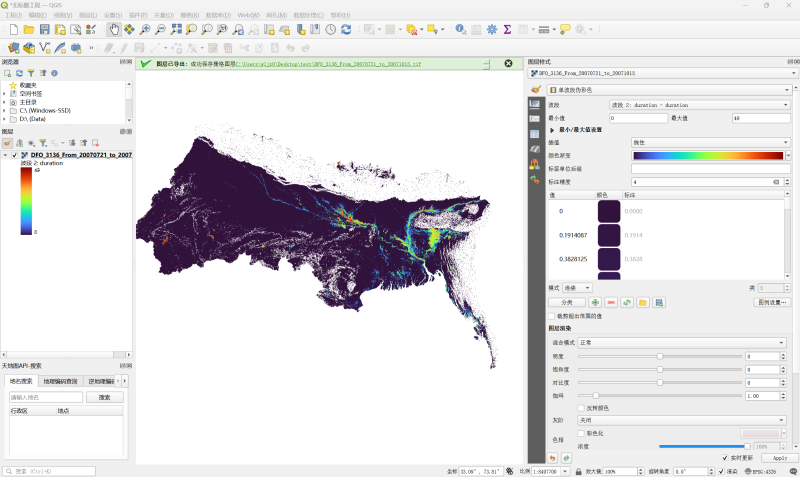
Task: Open the color ramp dropdown arrow
Action: coord(788,156)
